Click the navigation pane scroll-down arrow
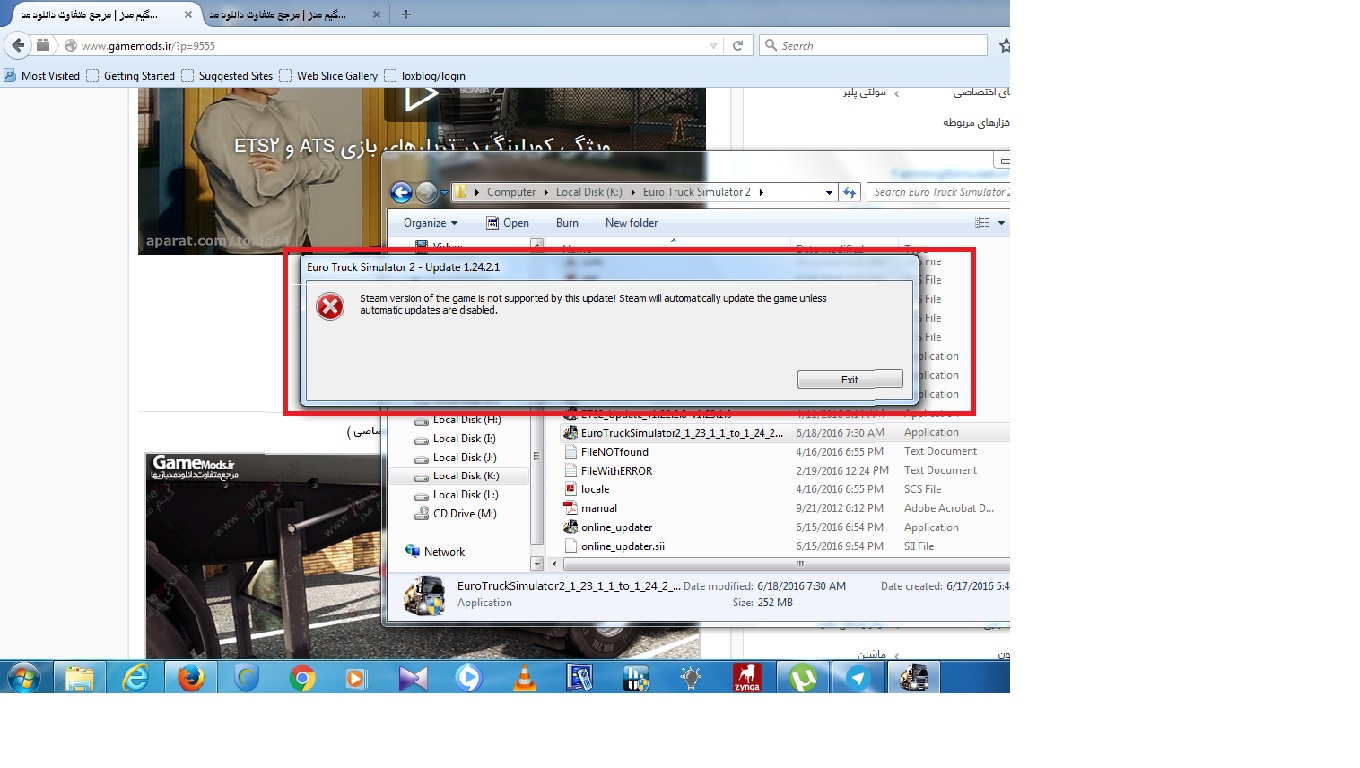This screenshot has height=768, width=1360. 537,564
